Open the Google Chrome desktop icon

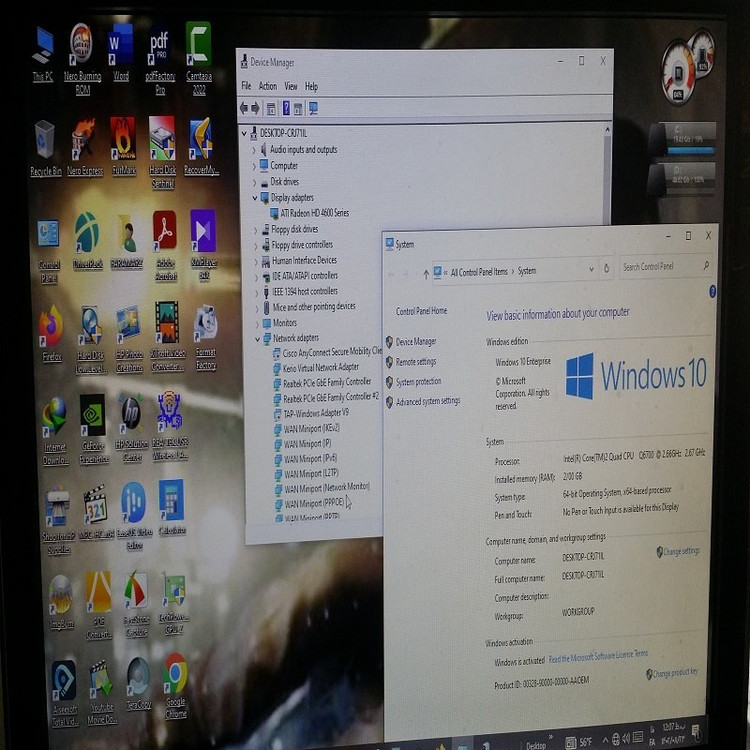[x=175, y=677]
